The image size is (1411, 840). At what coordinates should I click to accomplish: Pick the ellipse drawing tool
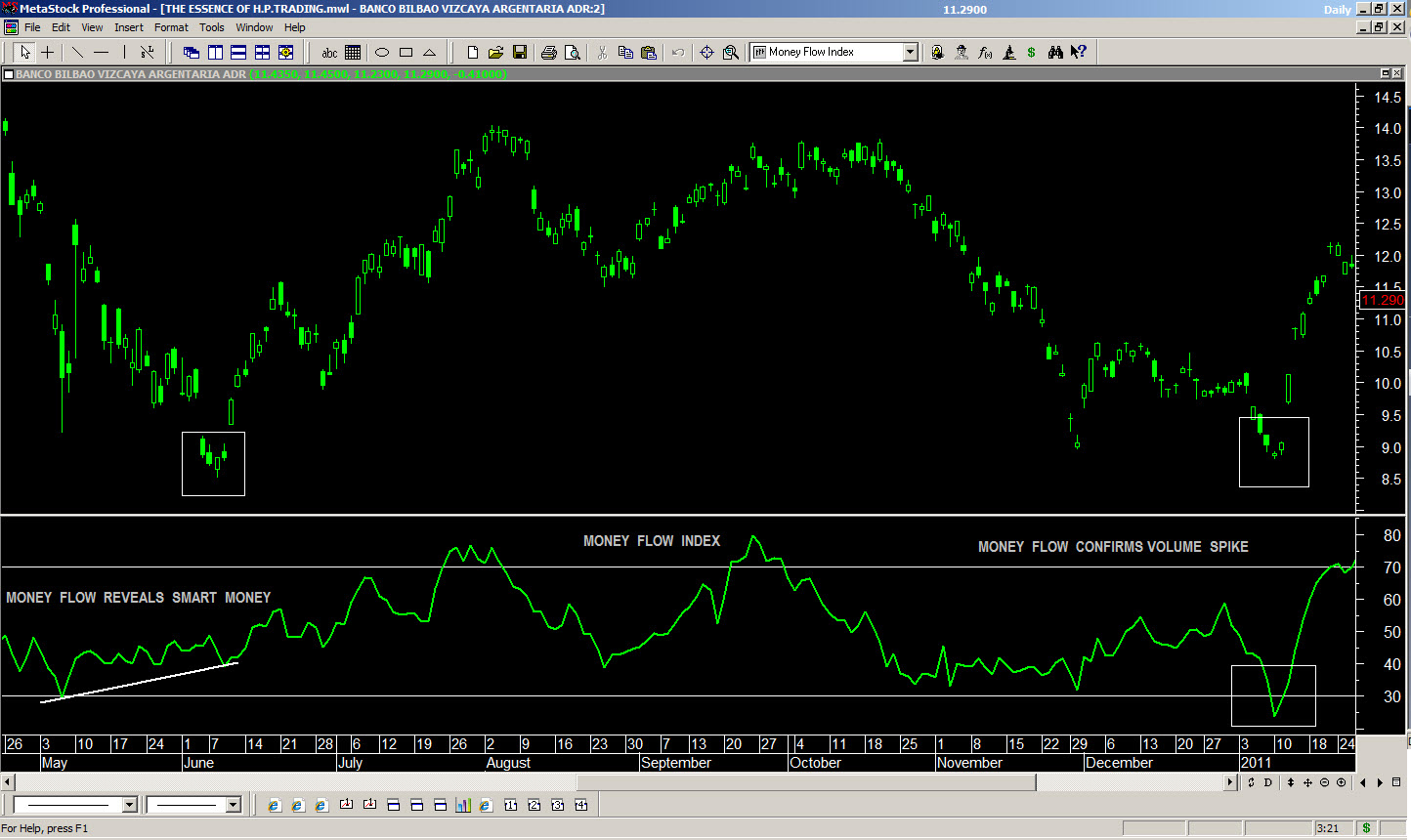pyautogui.click(x=382, y=52)
